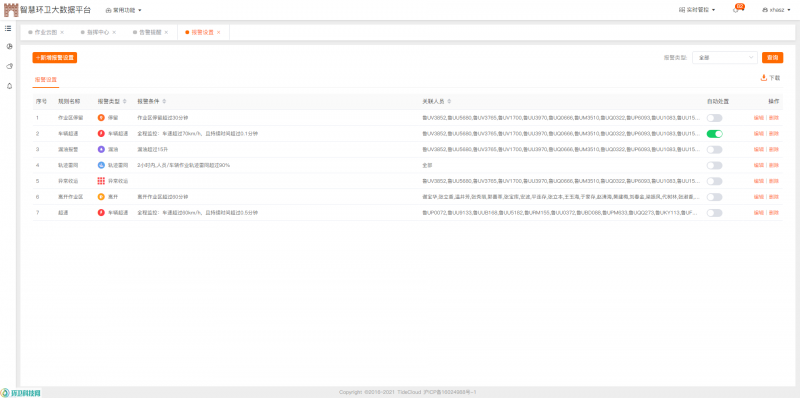This screenshot has height=398, width=800.
Task: Click the 下载 download icon
Action: pos(764,78)
